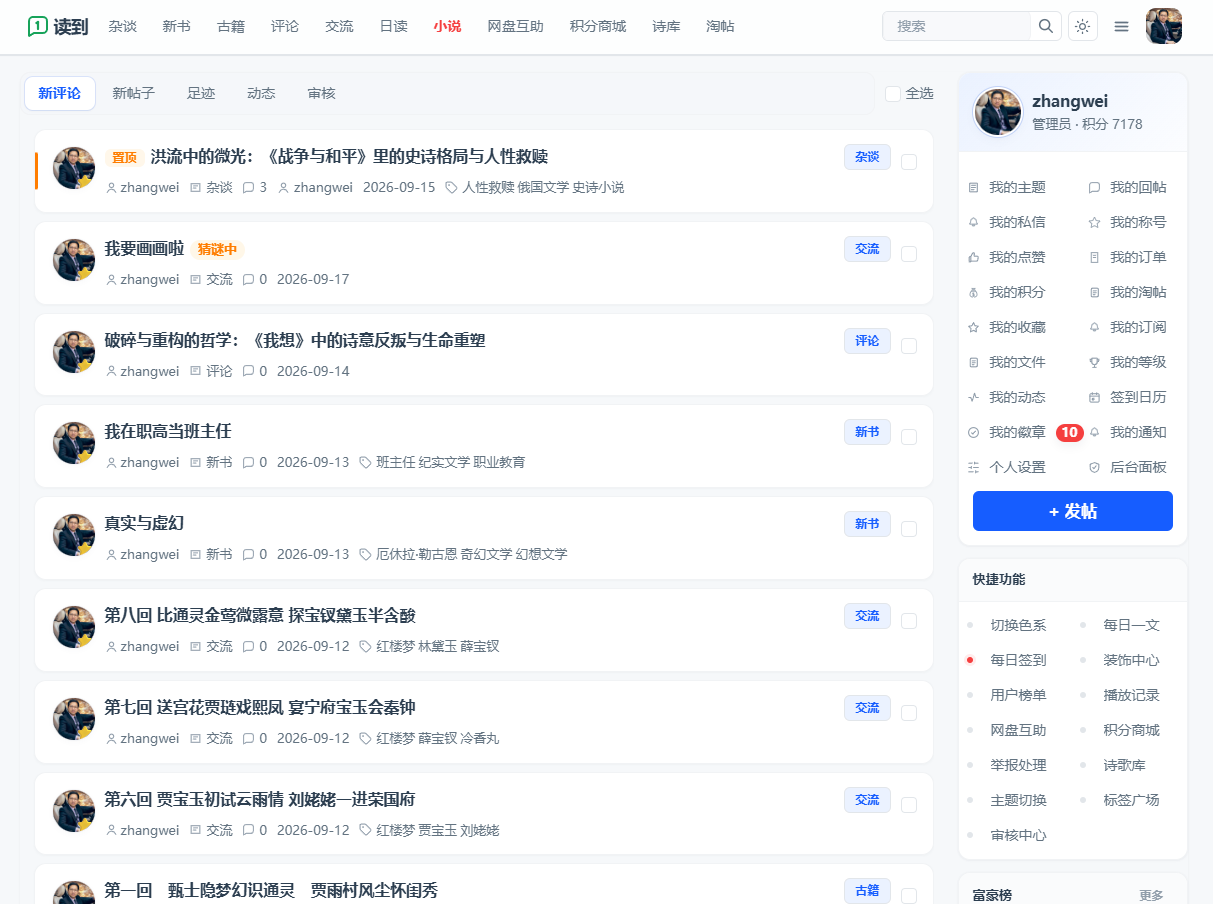The image size is (1213, 904).
Task: Switch to the 新帖子 tab
Action: coord(133,93)
